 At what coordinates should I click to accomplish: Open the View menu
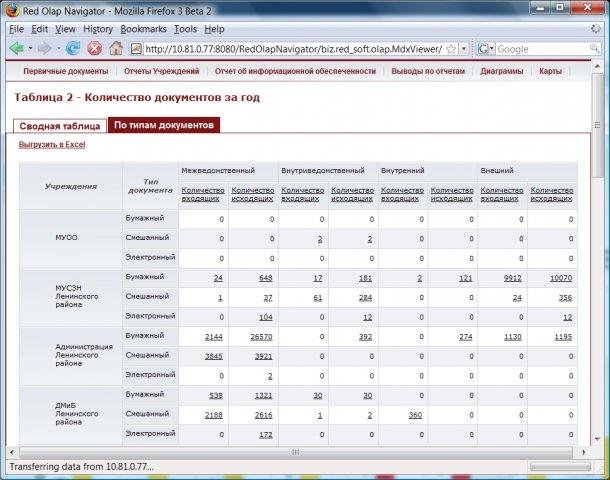pyautogui.click(x=65, y=29)
